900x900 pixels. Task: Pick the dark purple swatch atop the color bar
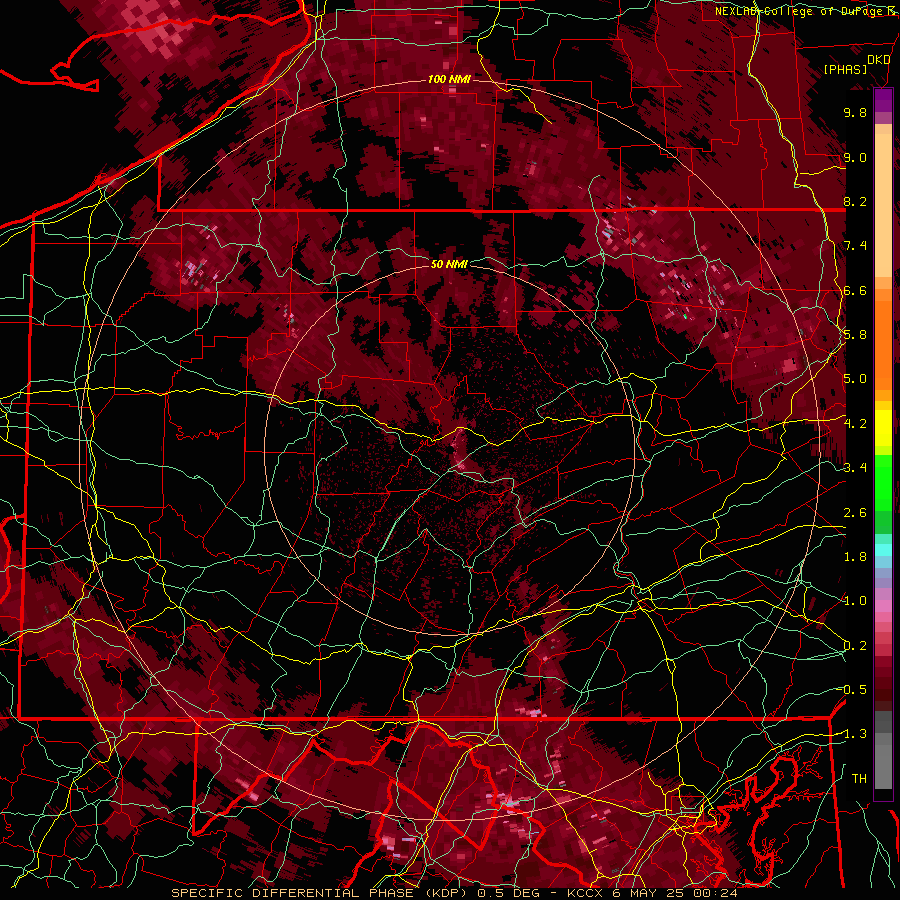click(x=883, y=100)
